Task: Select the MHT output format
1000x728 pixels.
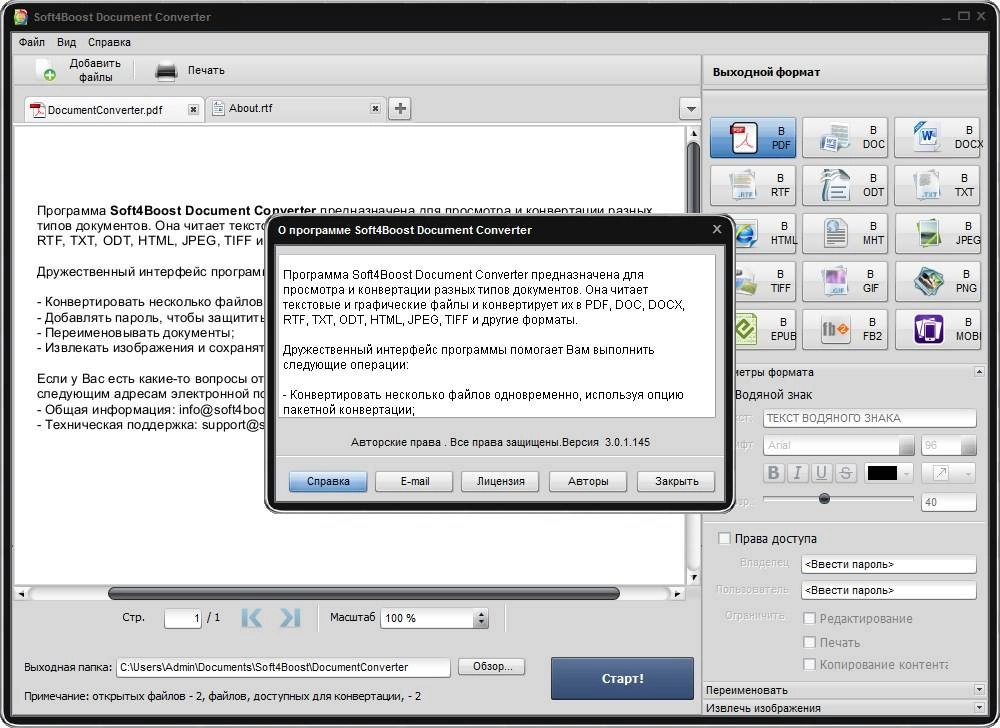Action: (x=845, y=233)
